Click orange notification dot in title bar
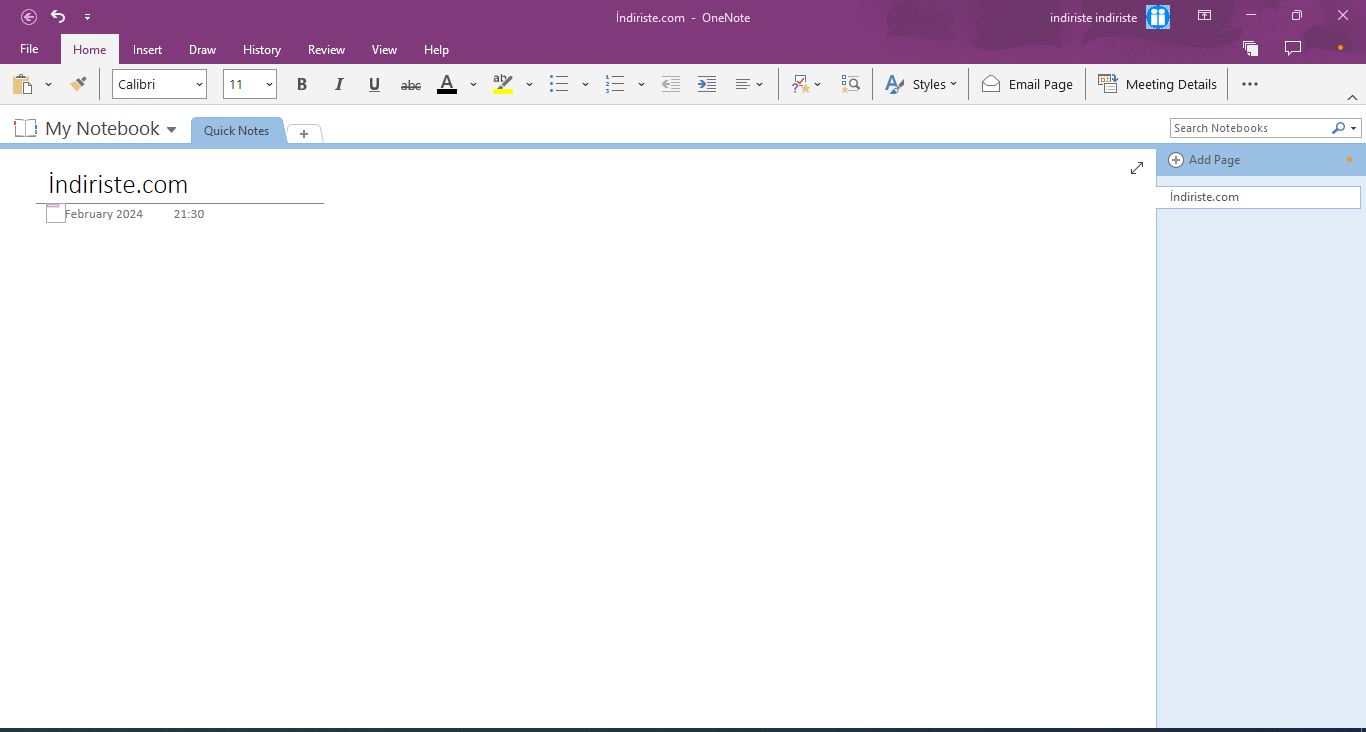Viewport: 1366px width, 732px height. 1340,48
